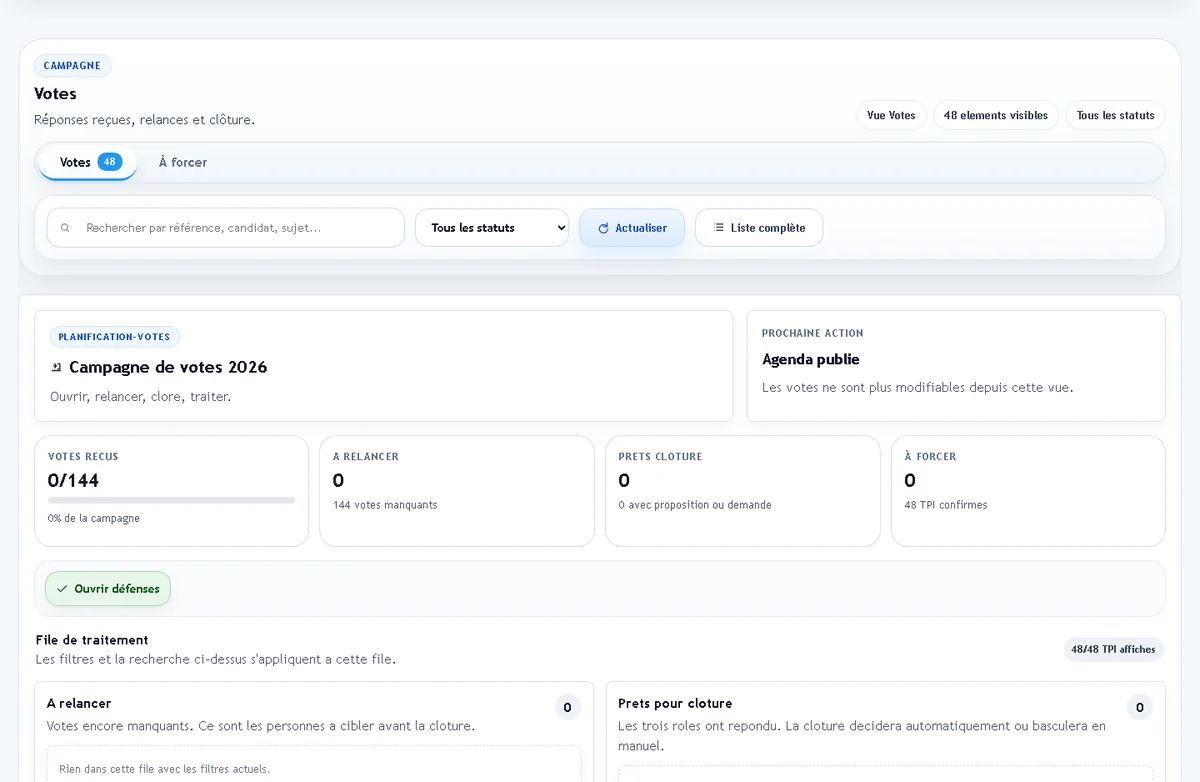Click '0% de la campagne' text
The image size is (1200, 782).
click(x=94, y=518)
